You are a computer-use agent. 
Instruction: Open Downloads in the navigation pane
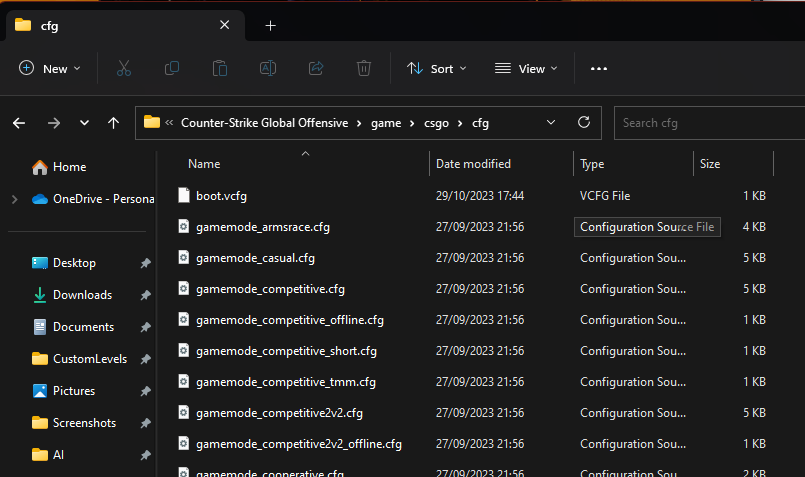pyautogui.click(x=82, y=295)
